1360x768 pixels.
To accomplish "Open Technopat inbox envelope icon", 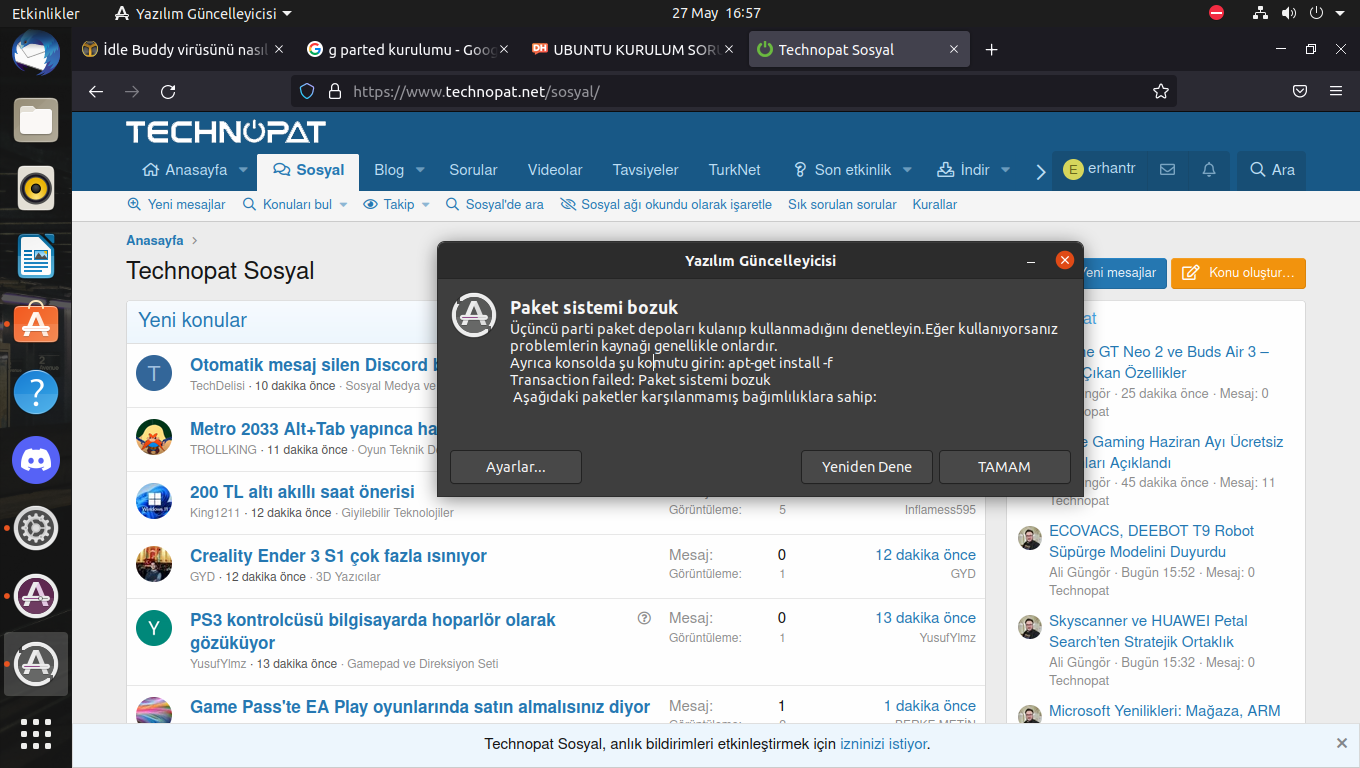I will (x=1167, y=170).
